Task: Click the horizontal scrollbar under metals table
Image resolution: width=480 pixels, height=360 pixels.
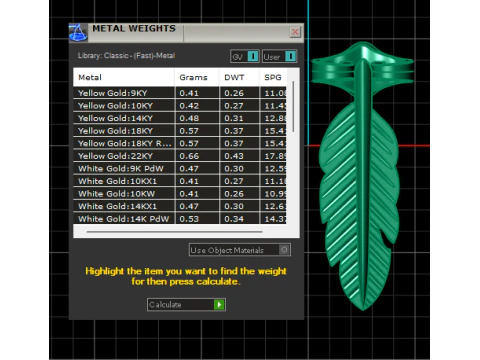Action: pyautogui.click(x=175, y=231)
